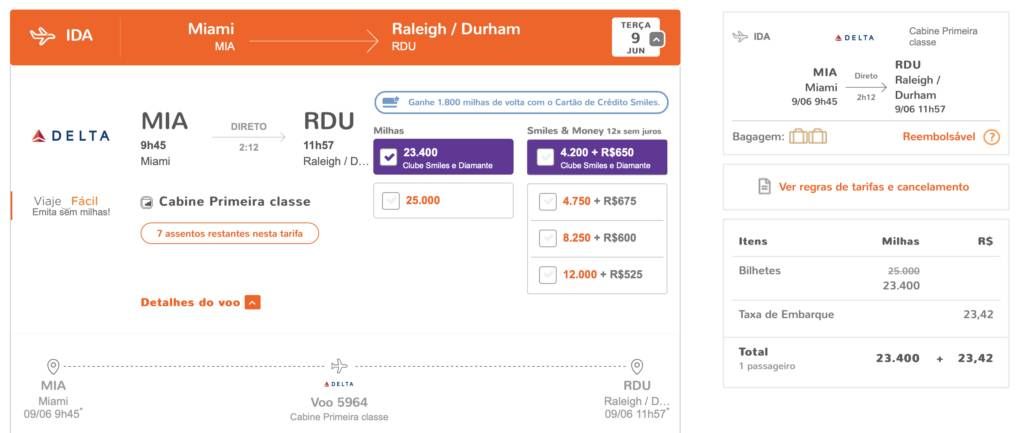This screenshot has width=1024, height=433.
Task: Click the credit card icon in the banner
Action: (391, 103)
